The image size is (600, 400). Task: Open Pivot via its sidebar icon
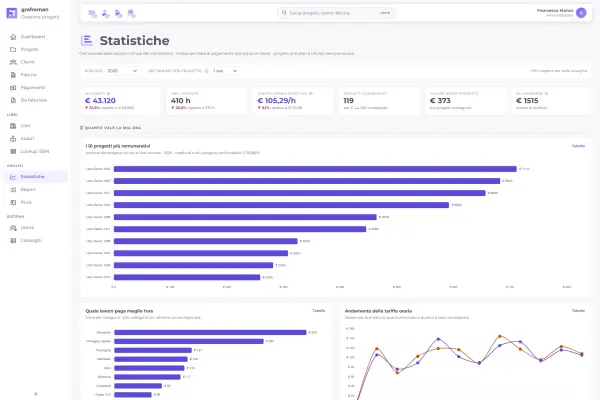pos(13,202)
